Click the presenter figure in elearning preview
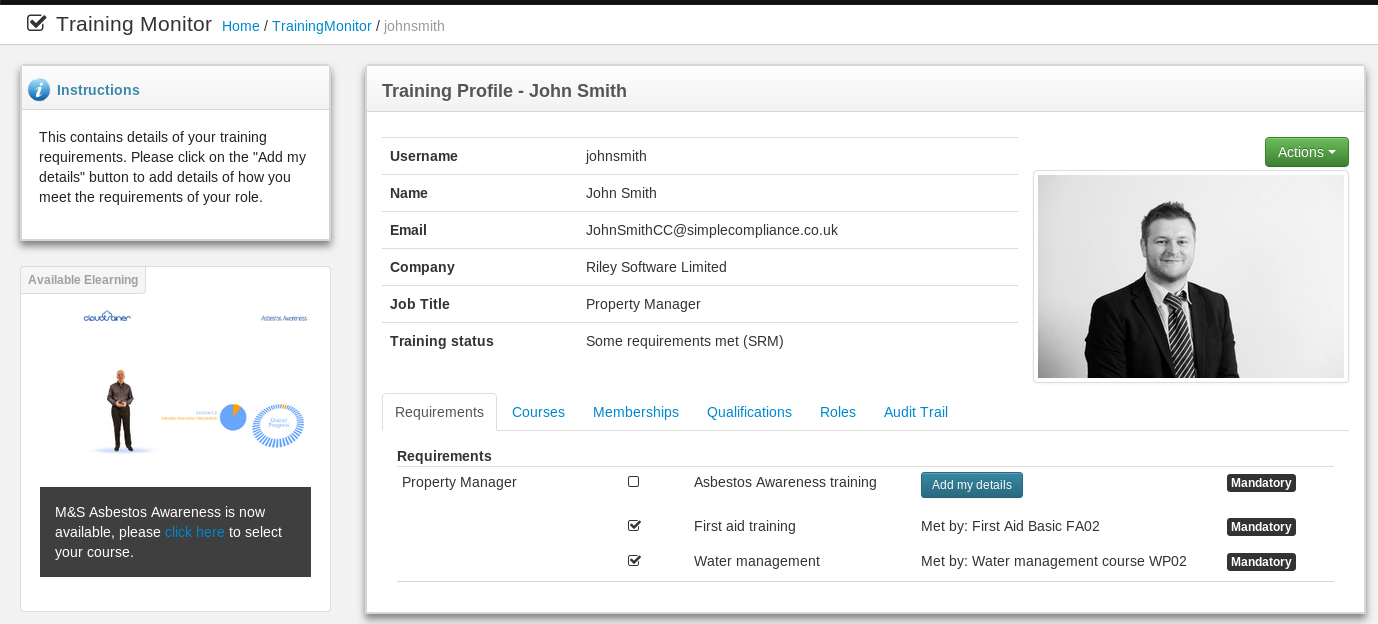 click(121, 410)
